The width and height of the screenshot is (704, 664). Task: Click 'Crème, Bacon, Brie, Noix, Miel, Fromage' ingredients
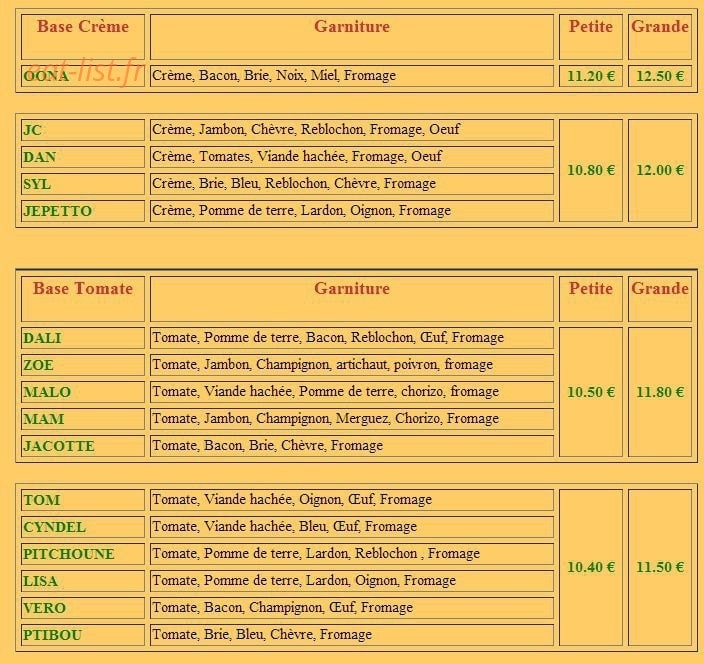[274, 75]
